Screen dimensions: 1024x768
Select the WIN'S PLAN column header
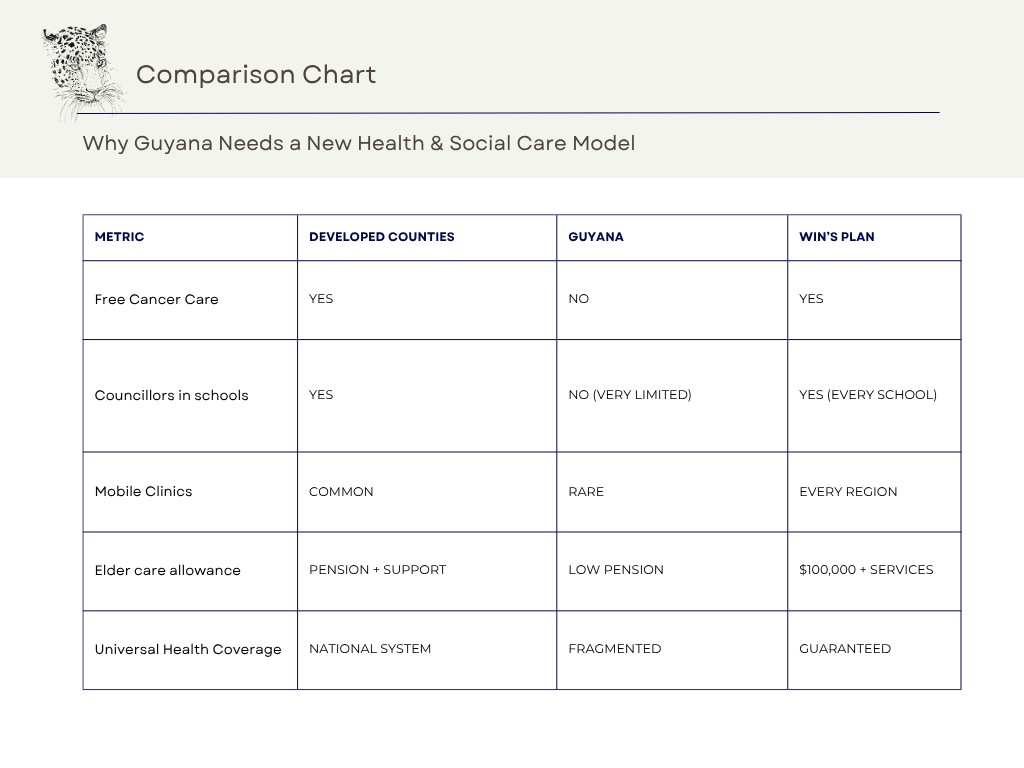(x=836, y=237)
